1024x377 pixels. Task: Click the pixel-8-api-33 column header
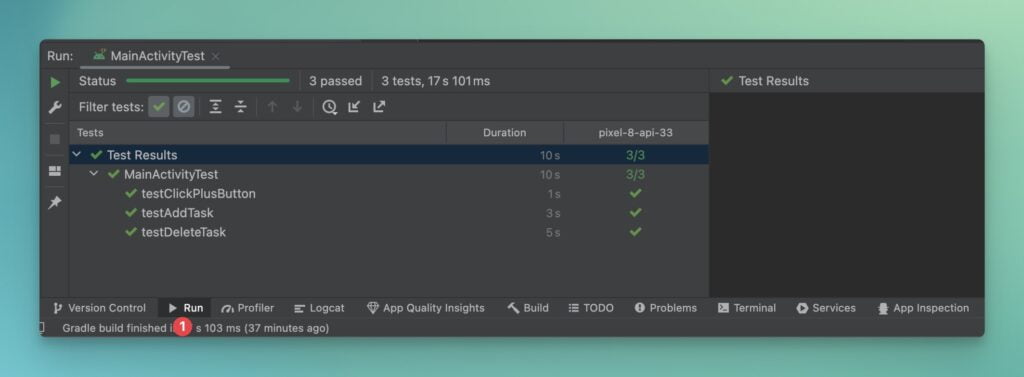[x=635, y=133]
